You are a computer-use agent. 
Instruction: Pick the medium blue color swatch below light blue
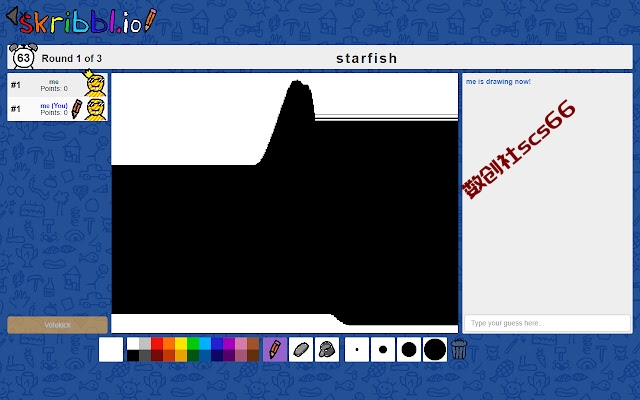(x=205, y=356)
